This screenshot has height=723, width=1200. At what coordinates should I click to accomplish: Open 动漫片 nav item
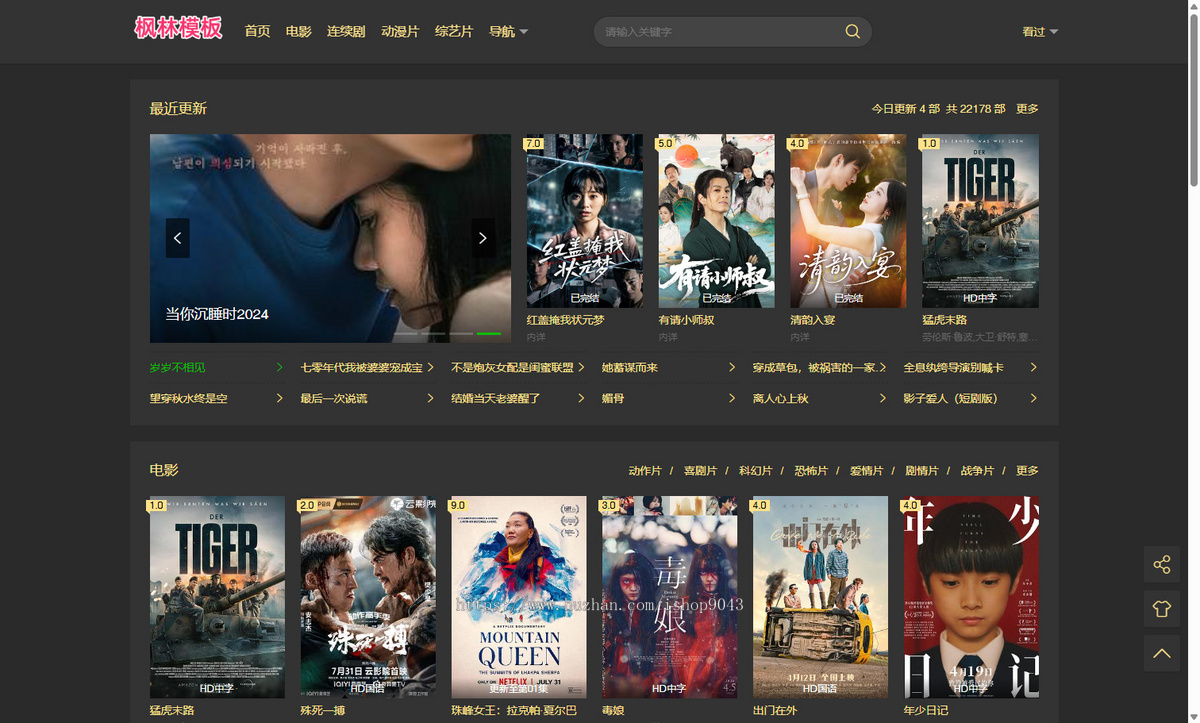tap(400, 31)
